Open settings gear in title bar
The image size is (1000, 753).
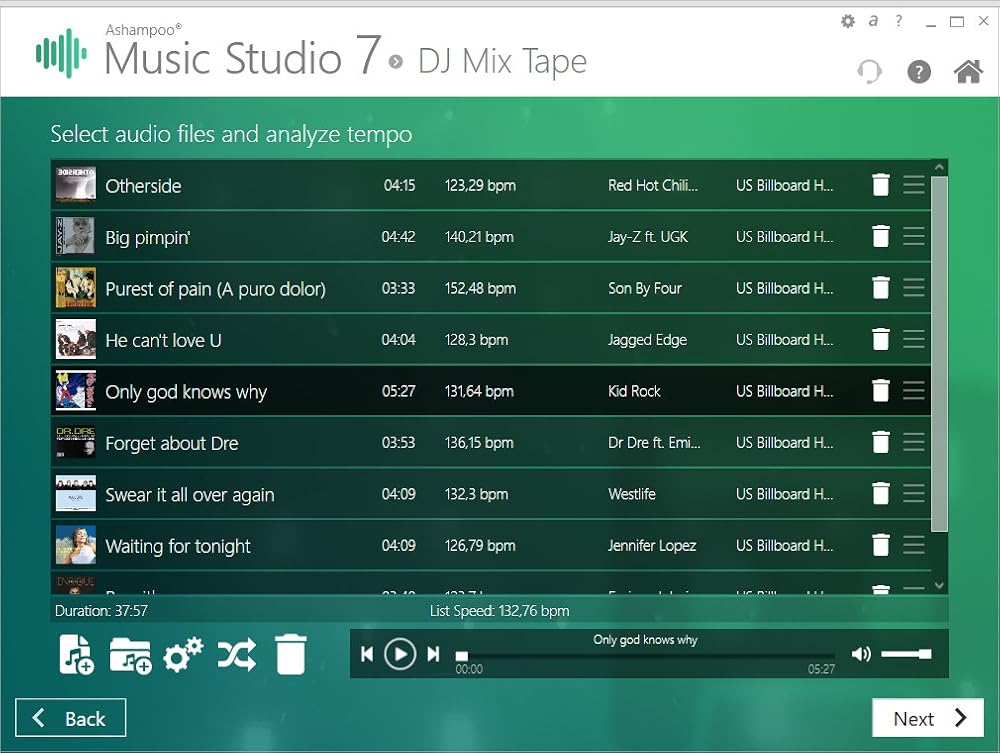848,21
